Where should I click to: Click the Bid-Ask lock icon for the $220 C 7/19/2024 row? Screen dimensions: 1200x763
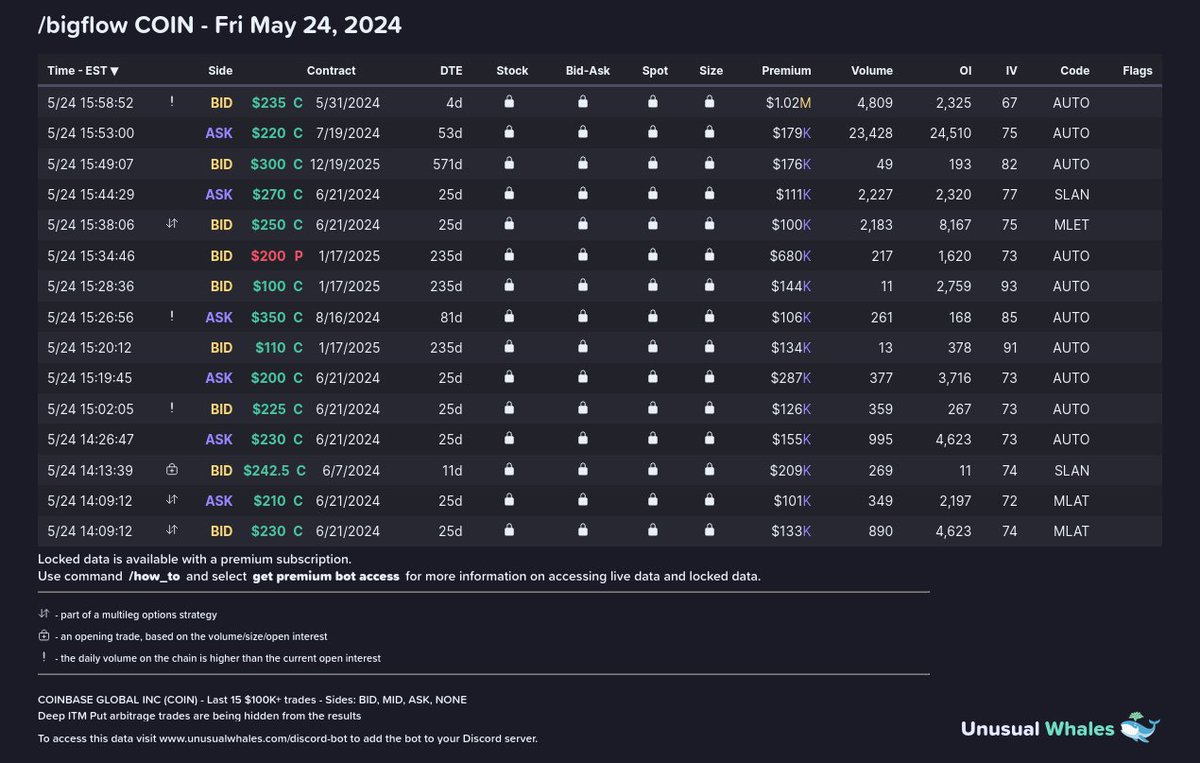[582, 133]
